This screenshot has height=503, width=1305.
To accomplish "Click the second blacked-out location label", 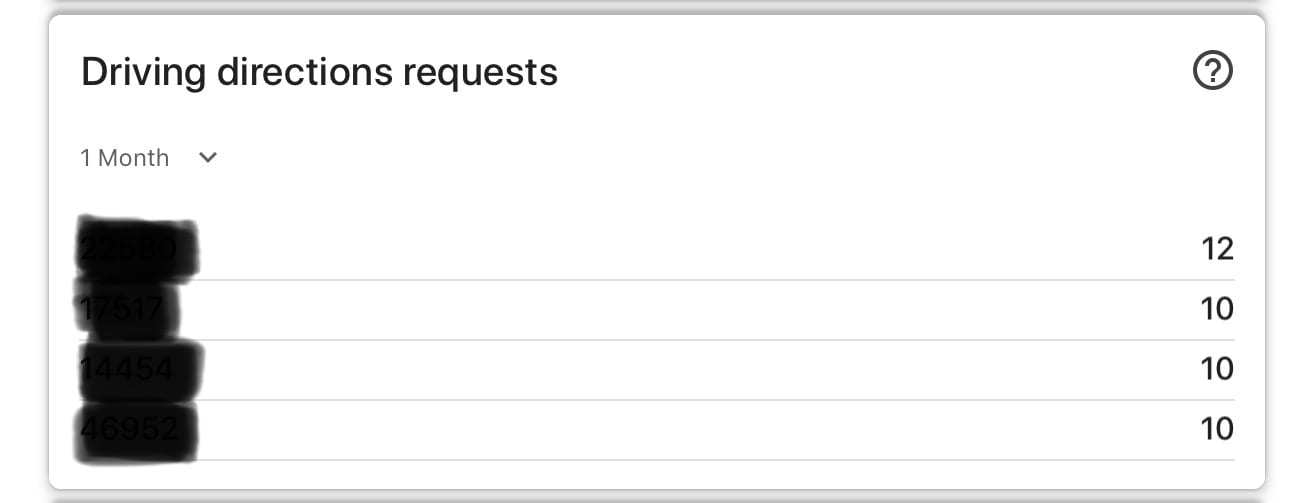I will click(x=128, y=309).
